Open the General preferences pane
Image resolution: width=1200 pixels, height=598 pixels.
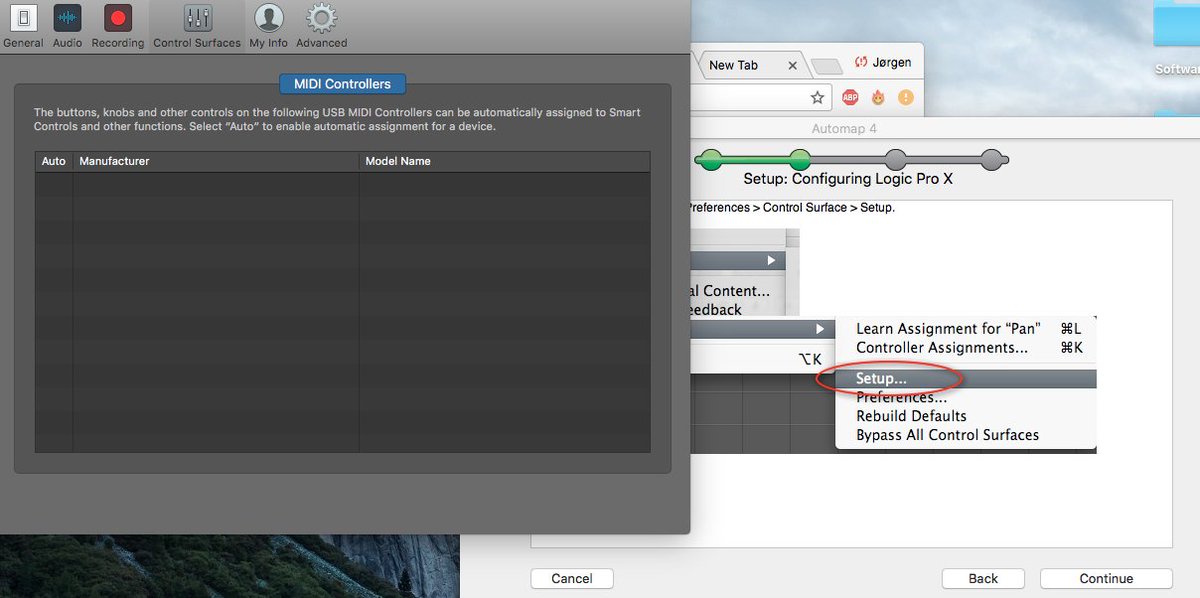coord(23,26)
